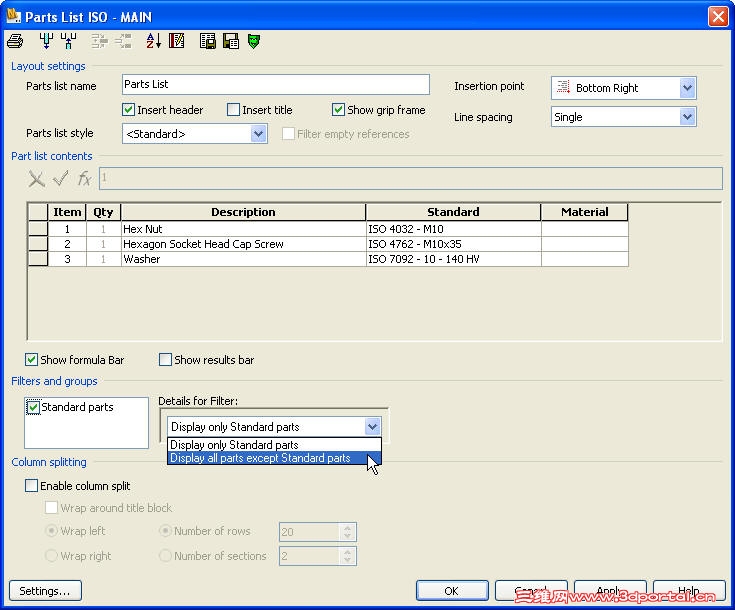Toggle the Standard parts filter checkbox
This screenshot has height=610, width=735.
point(33,407)
